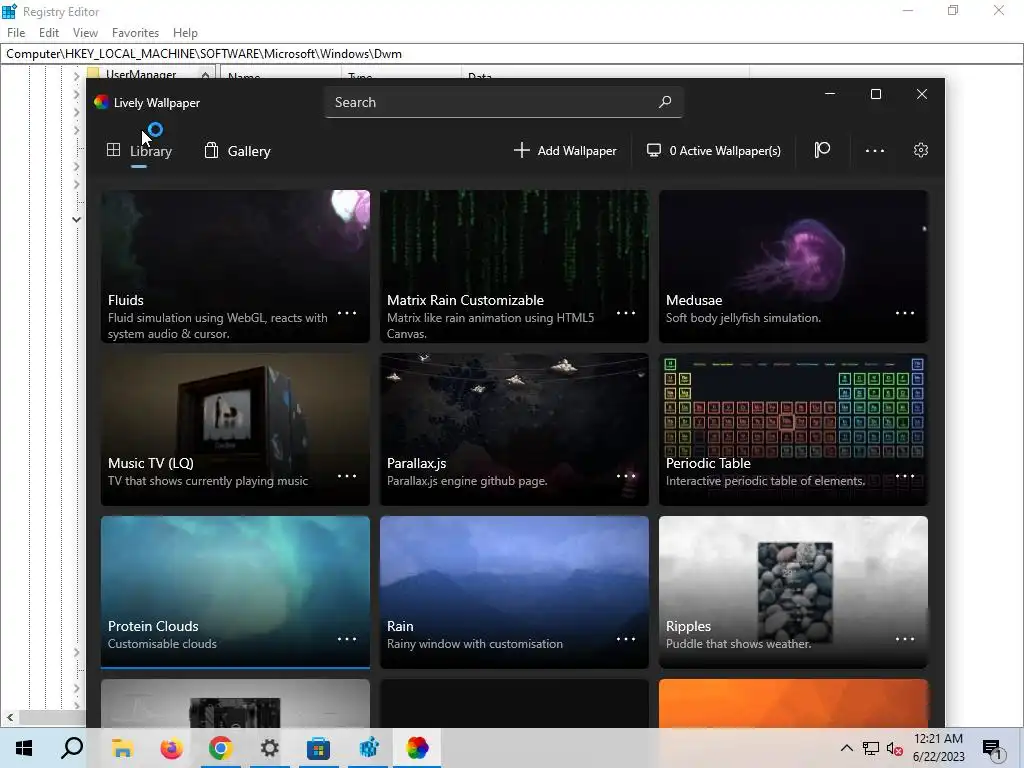Launch Firefox from the taskbar
This screenshot has width=1024, height=768.
pos(172,748)
